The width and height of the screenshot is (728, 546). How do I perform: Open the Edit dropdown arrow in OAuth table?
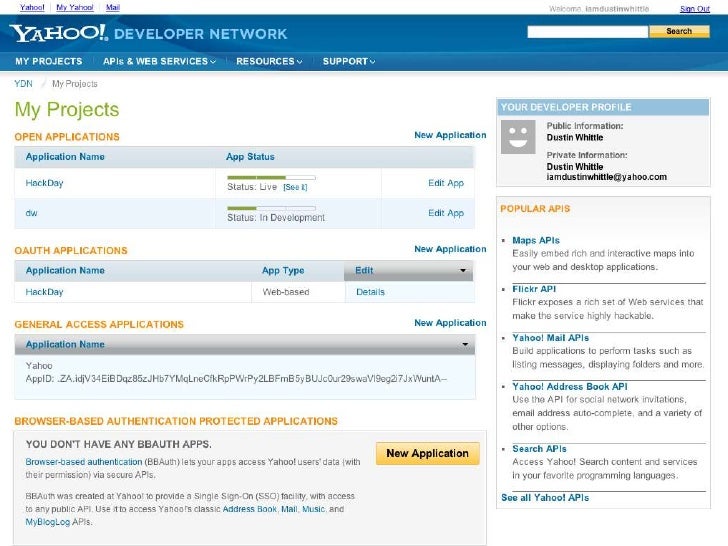[462, 270]
